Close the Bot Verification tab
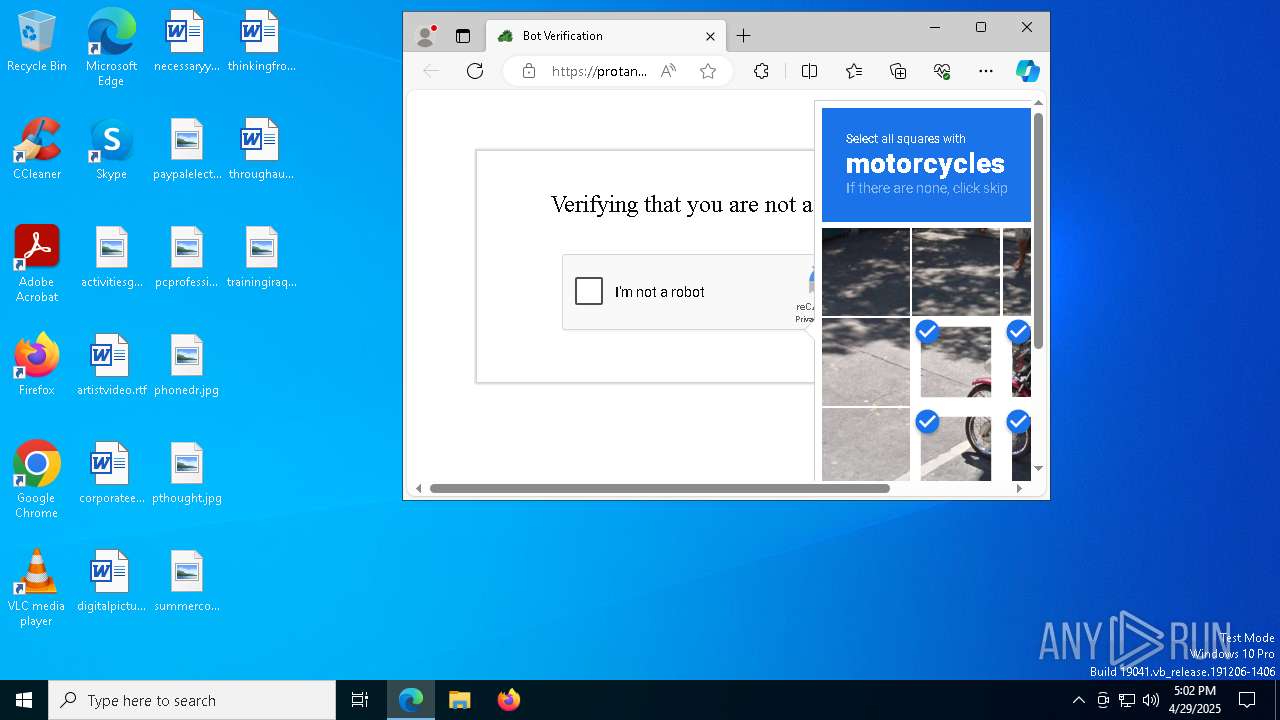 point(710,36)
